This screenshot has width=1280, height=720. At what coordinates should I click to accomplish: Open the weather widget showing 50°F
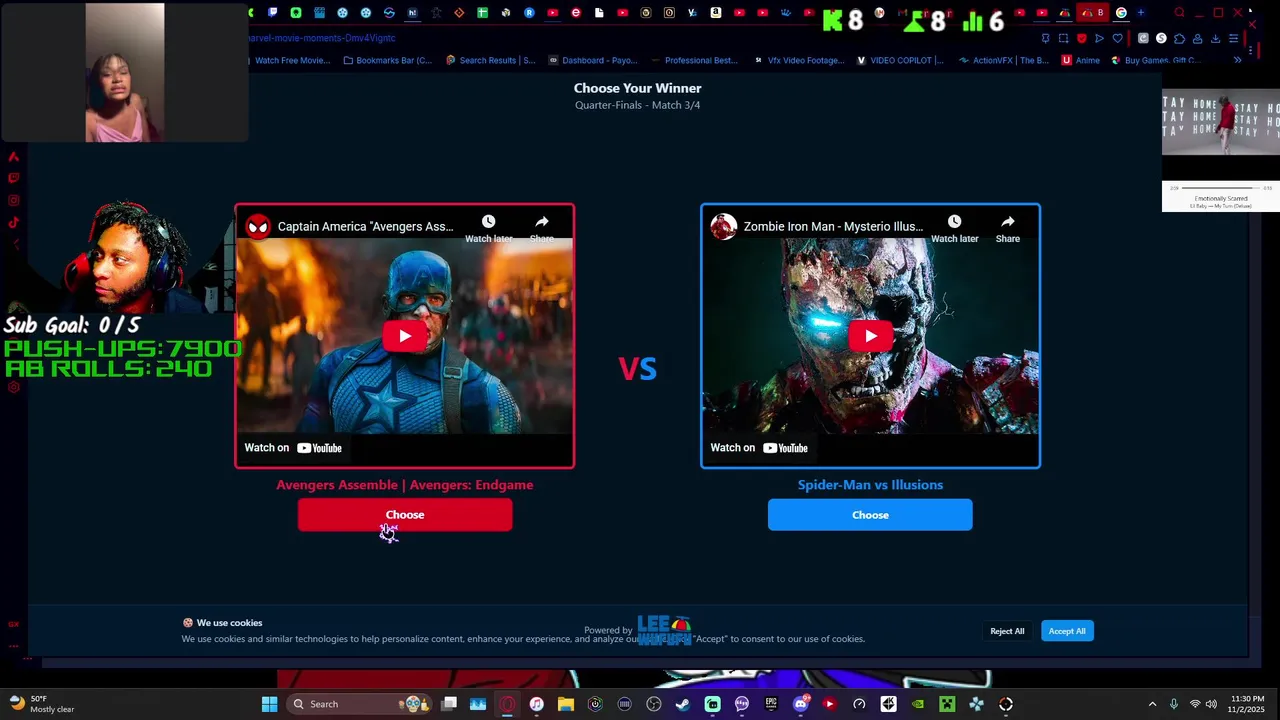[42, 704]
